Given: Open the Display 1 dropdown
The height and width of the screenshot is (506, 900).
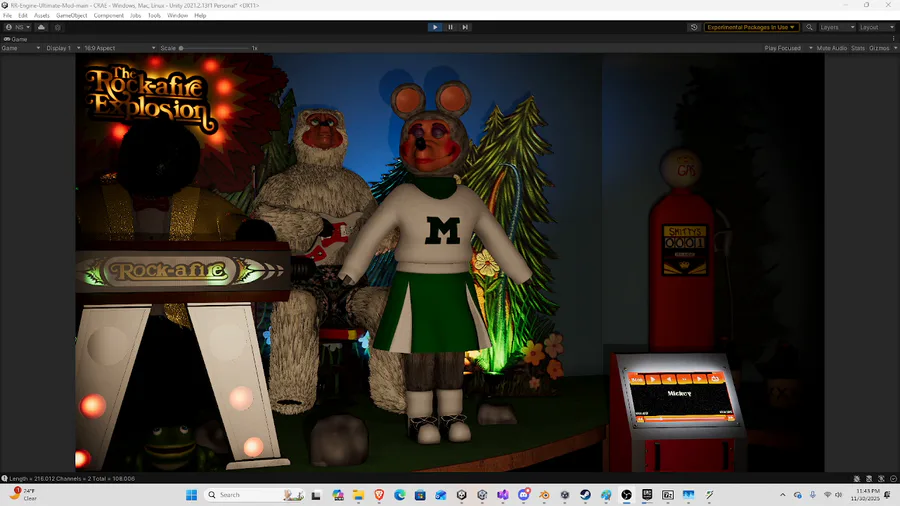Looking at the screenshot, I should click(x=63, y=48).
